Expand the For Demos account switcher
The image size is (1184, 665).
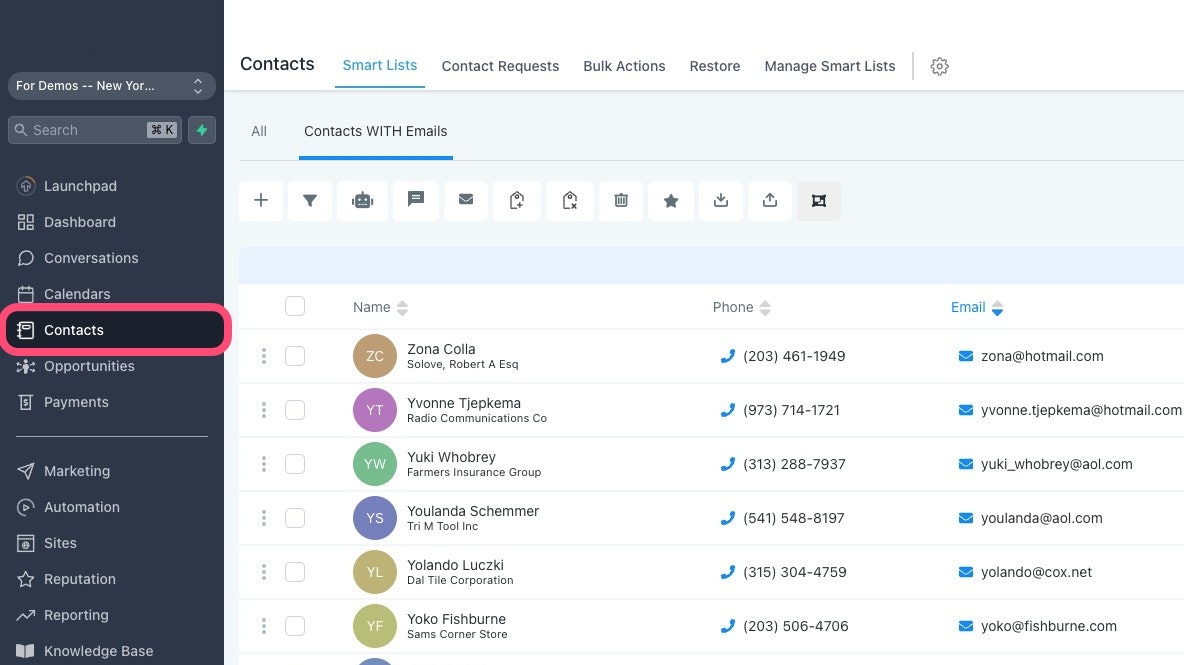(112, 86)
